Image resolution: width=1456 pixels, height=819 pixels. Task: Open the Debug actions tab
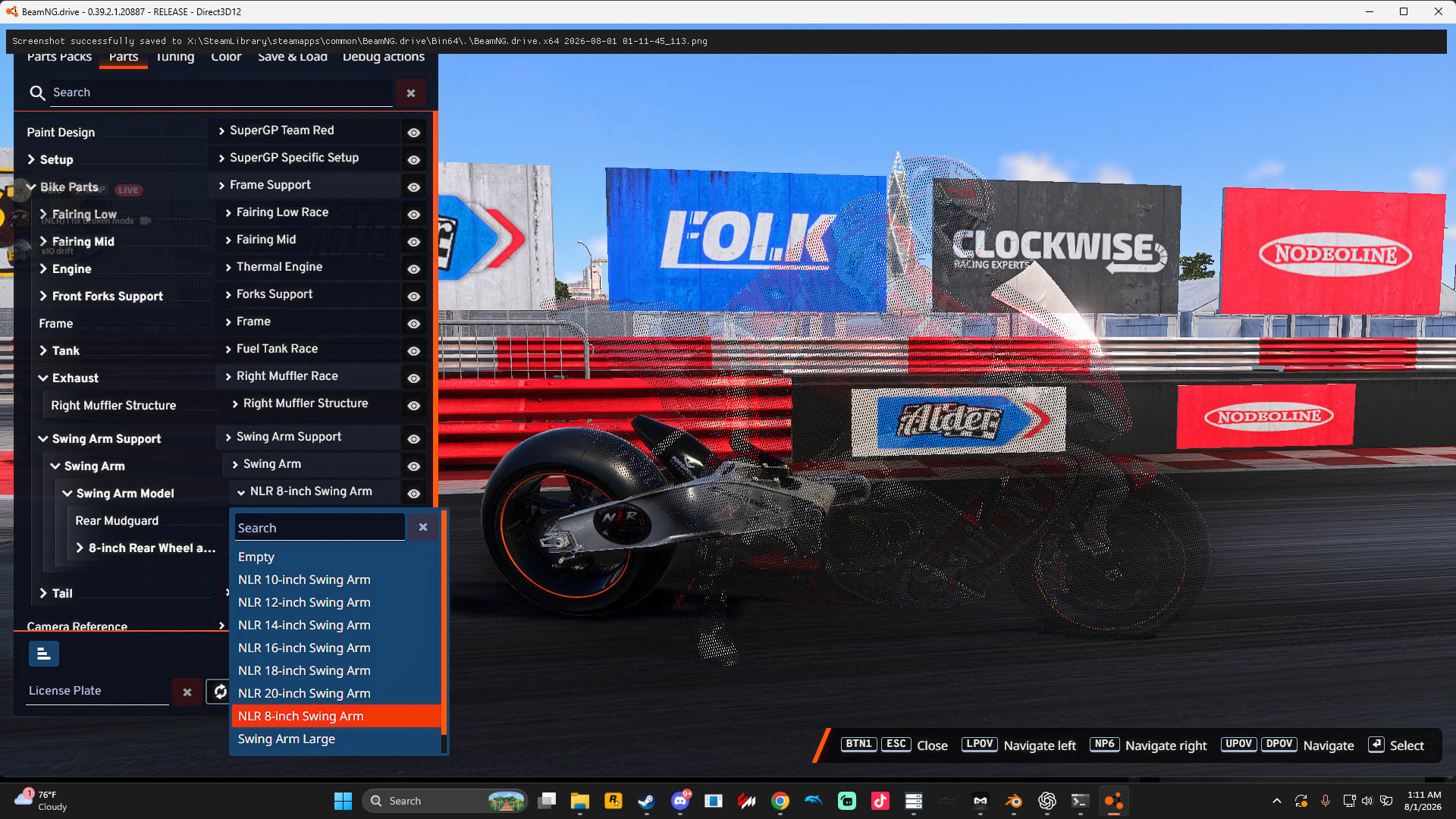click(384, 57)
